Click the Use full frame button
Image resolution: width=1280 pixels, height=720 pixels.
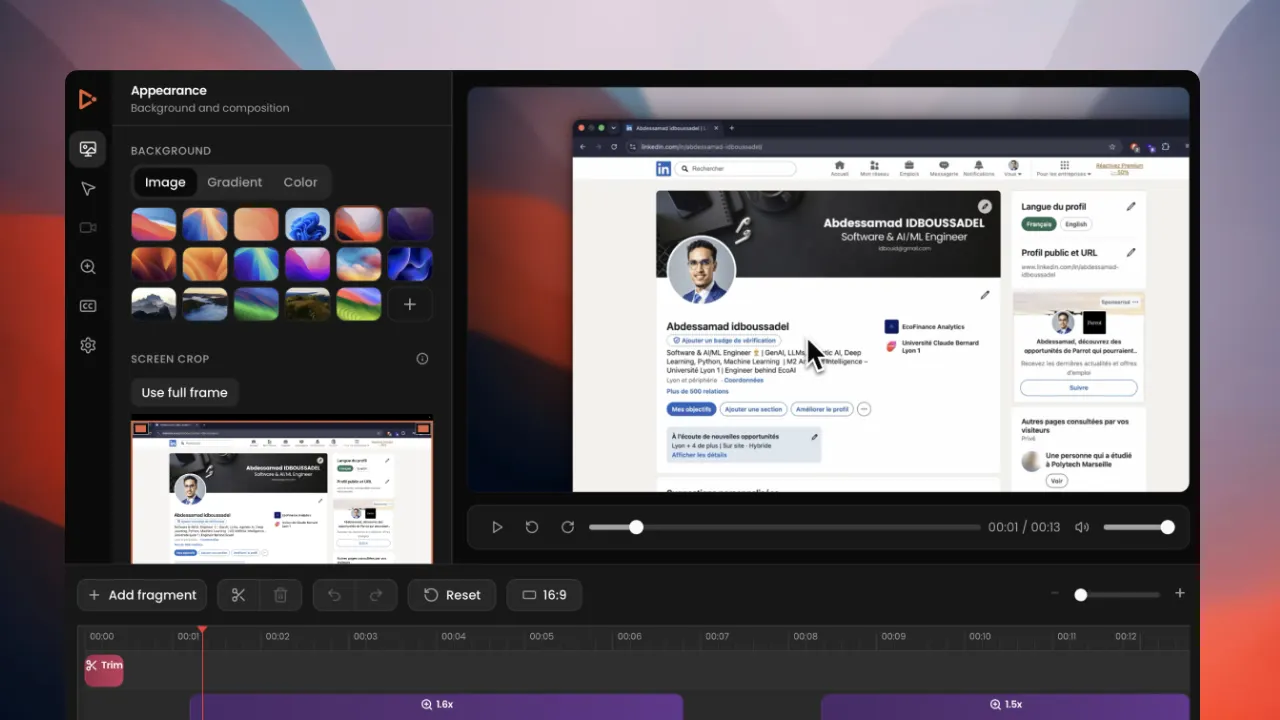click(185, 392)
